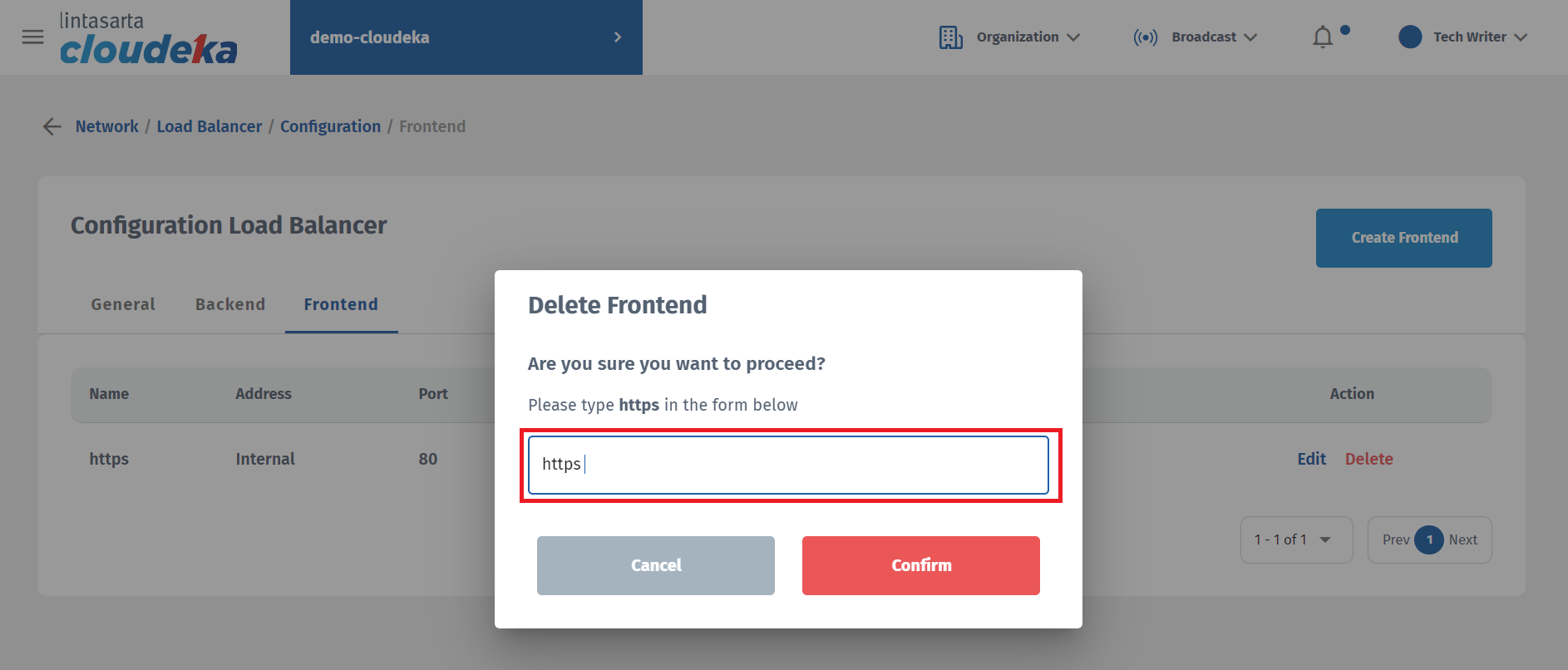Viewport: 1568px width, 670px height.
Task: Click the Tech Writer avatar
Action: [x=1410, y=37]
